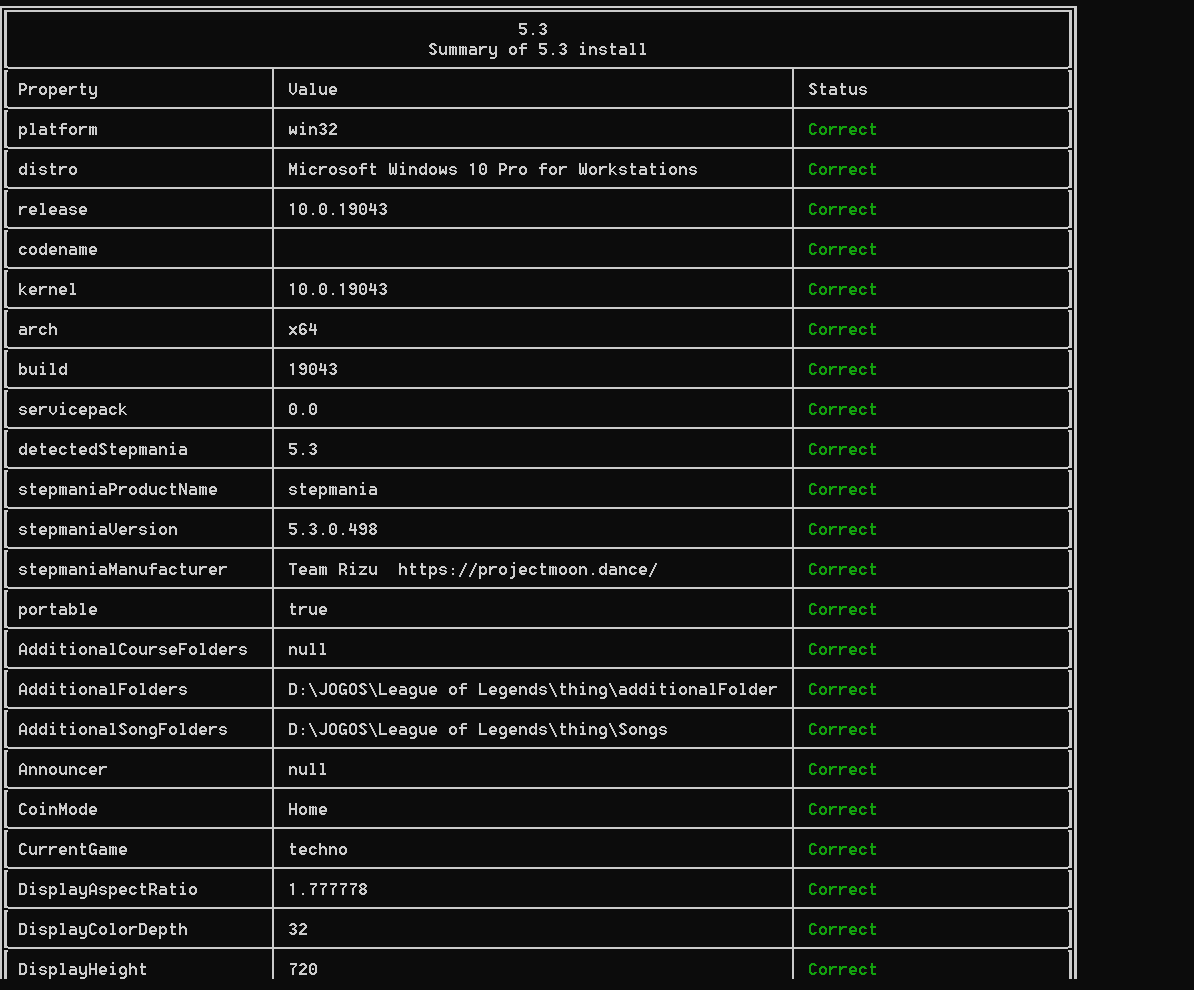The width and height of the screenshot is (1194, 990).
Task: Click the CurrentGame value 'techno'
Action: 318,849
